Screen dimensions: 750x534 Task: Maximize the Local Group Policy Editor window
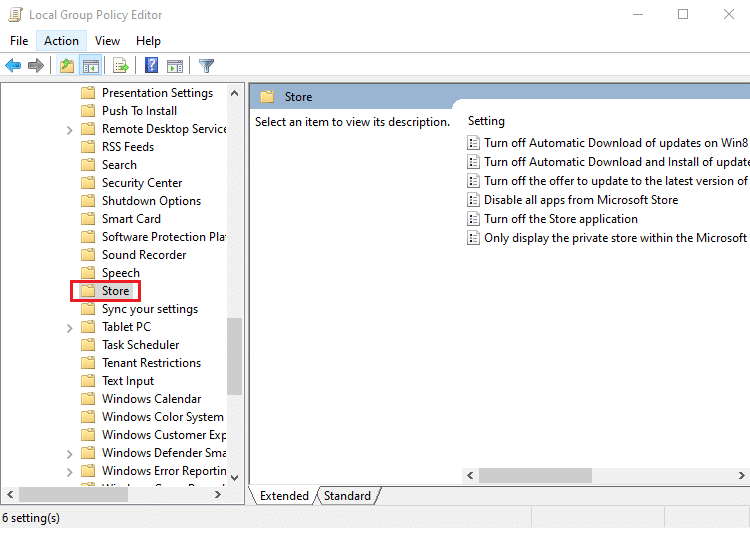(683, 14)
